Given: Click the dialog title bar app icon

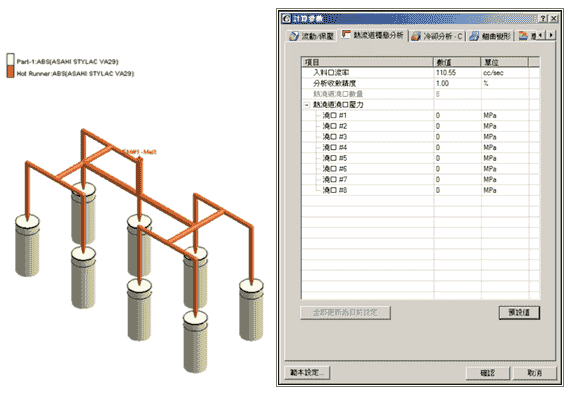Looking at the screenshot, I should tap(287, 18).
